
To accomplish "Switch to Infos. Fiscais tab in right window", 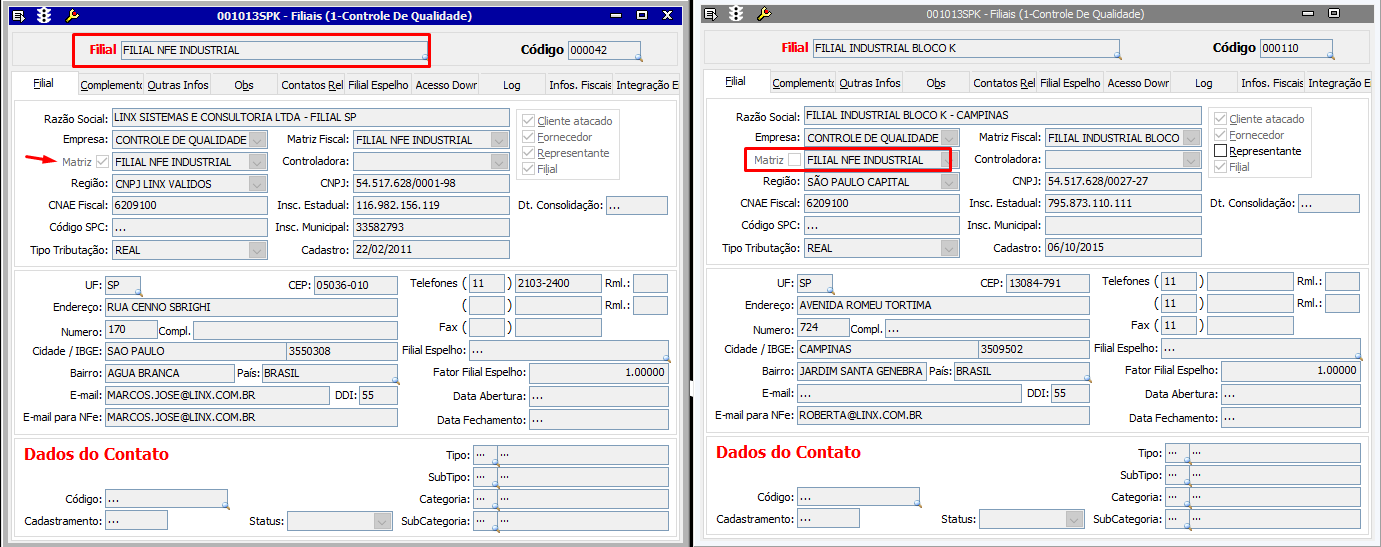I will click(1271, 83).
